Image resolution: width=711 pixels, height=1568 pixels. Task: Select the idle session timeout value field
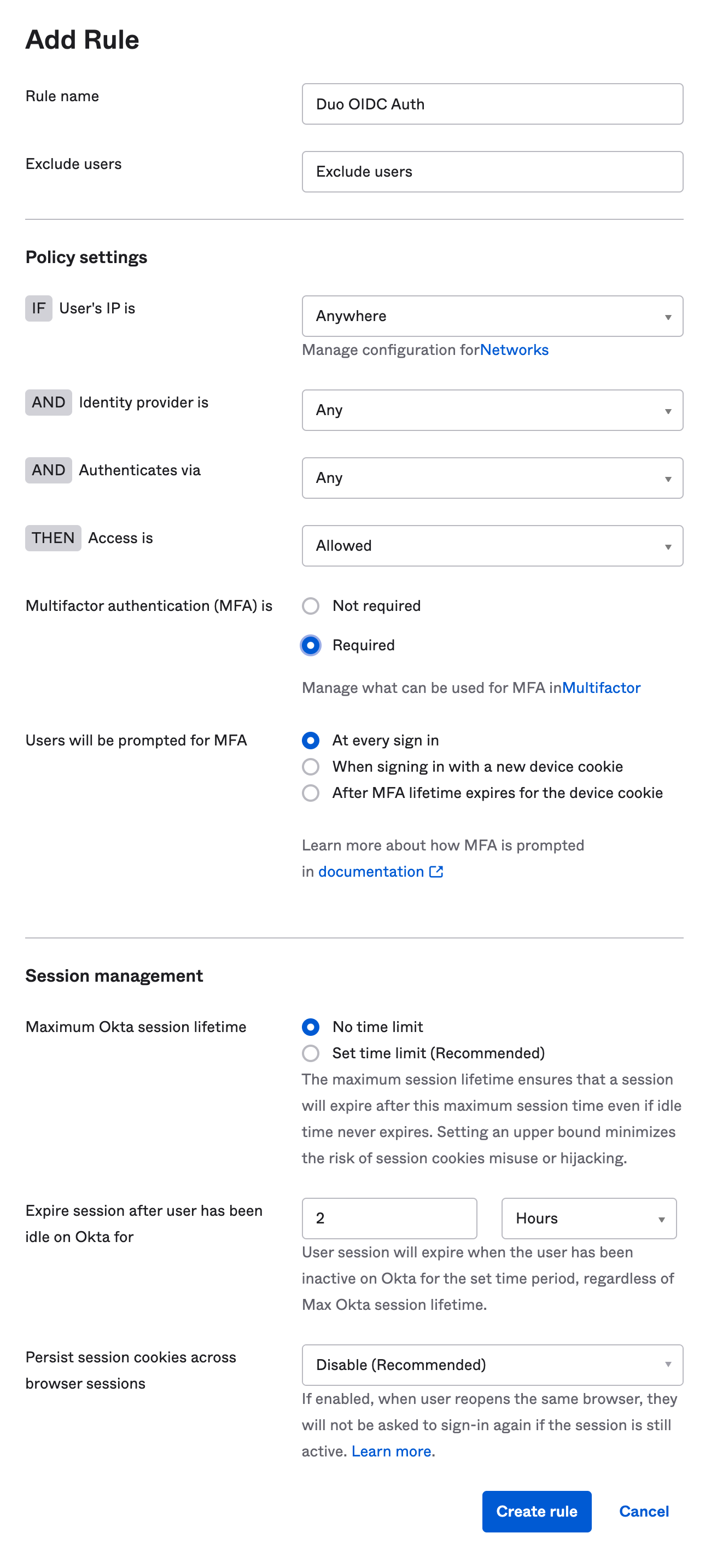click(x=389, y=1219)
